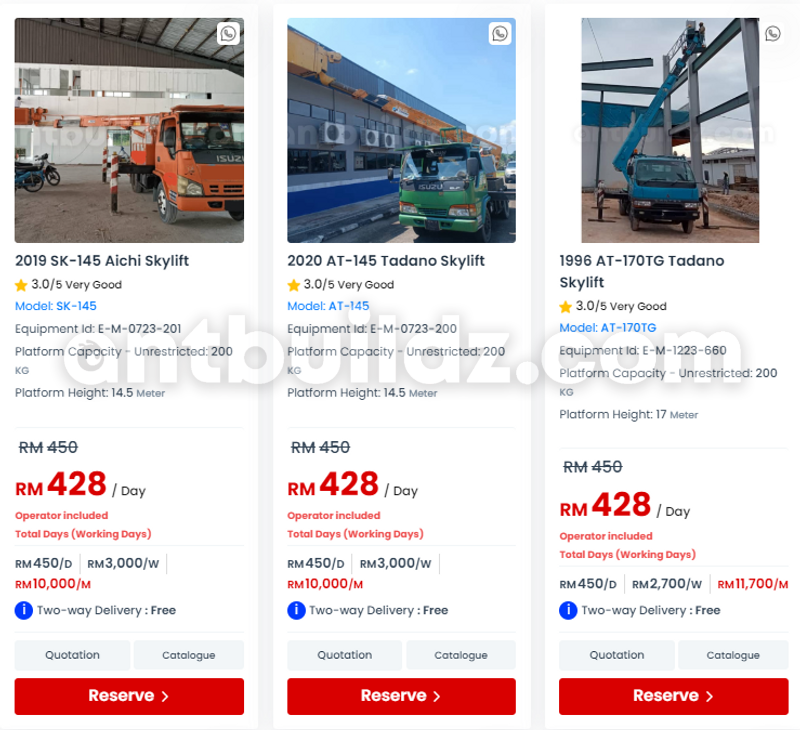Open the green Isuzu skylift truck photo
This screenshot has height=730, width=800.
(x=402, y=130)
